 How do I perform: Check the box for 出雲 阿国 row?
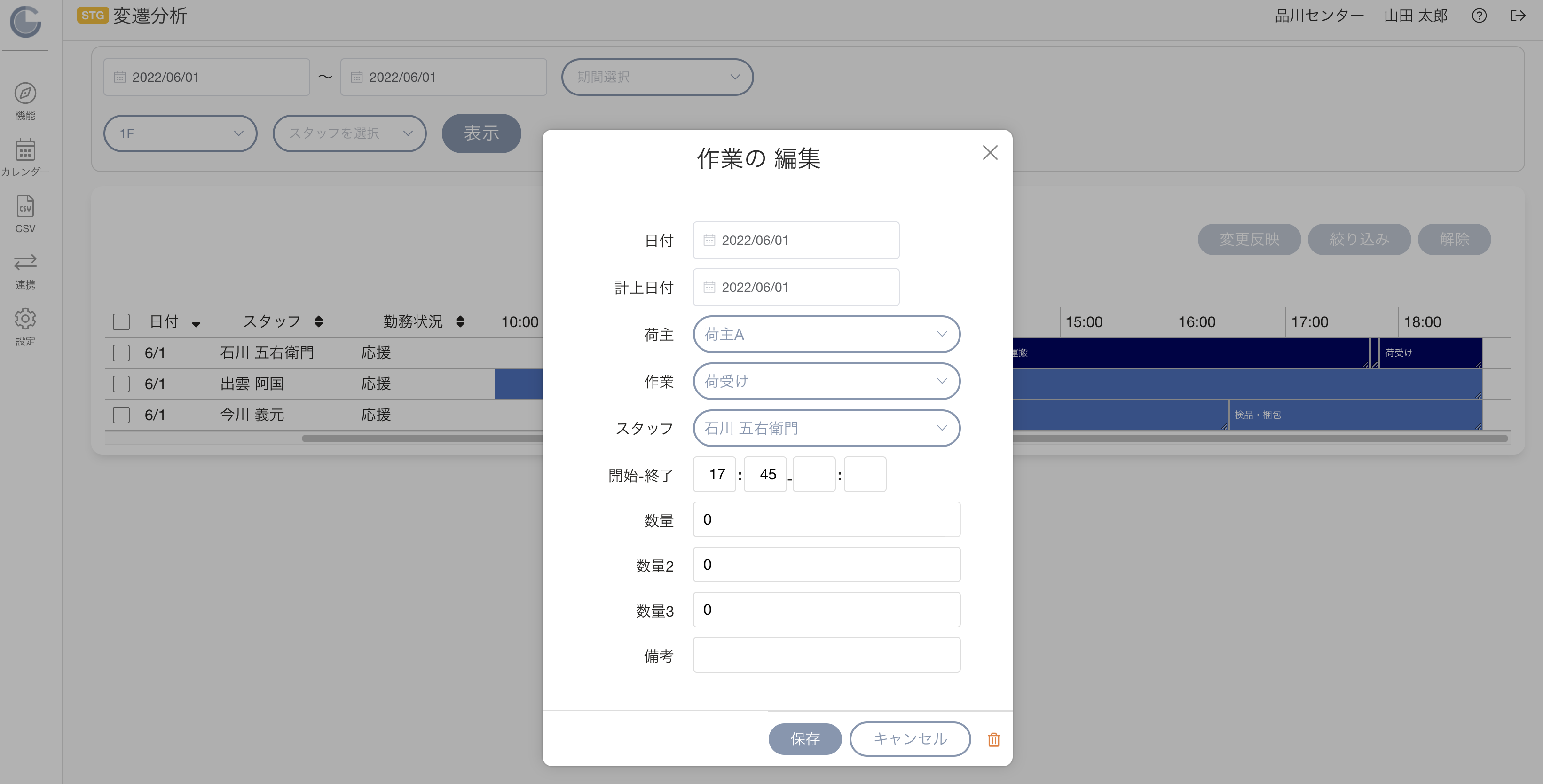[122, 384]
